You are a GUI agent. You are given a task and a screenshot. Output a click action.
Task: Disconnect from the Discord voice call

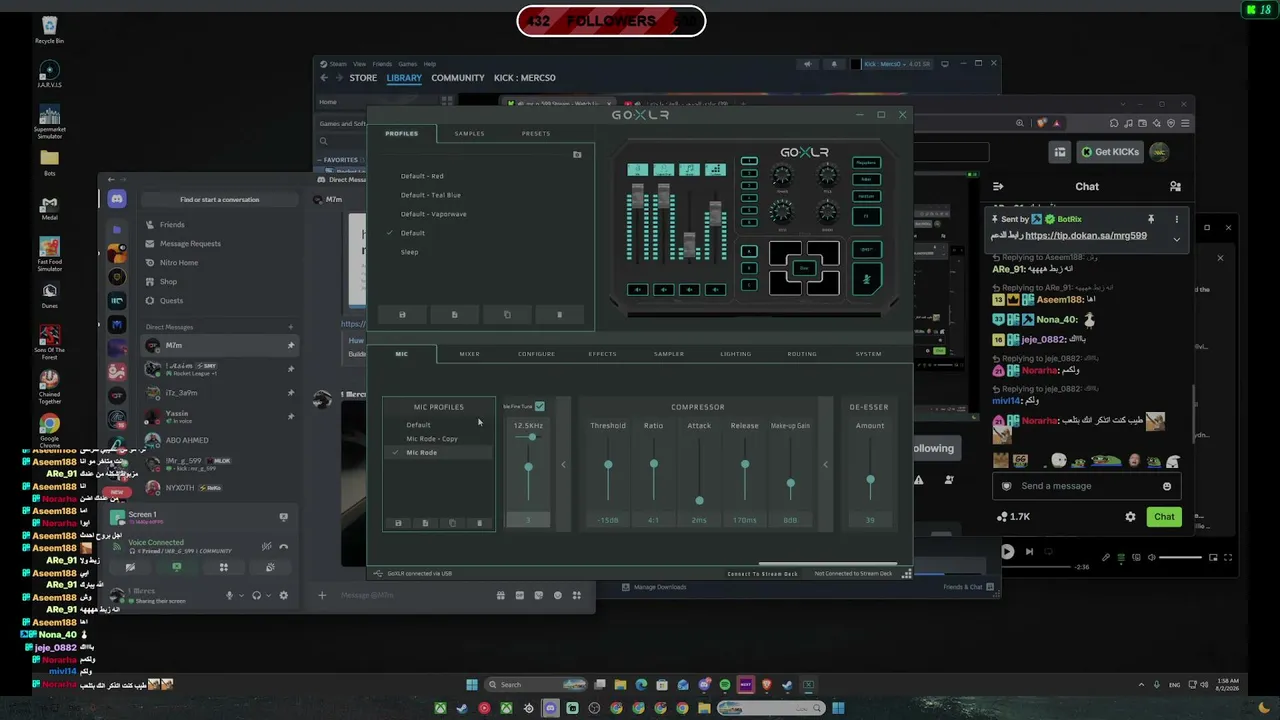[x=284, y=546]
